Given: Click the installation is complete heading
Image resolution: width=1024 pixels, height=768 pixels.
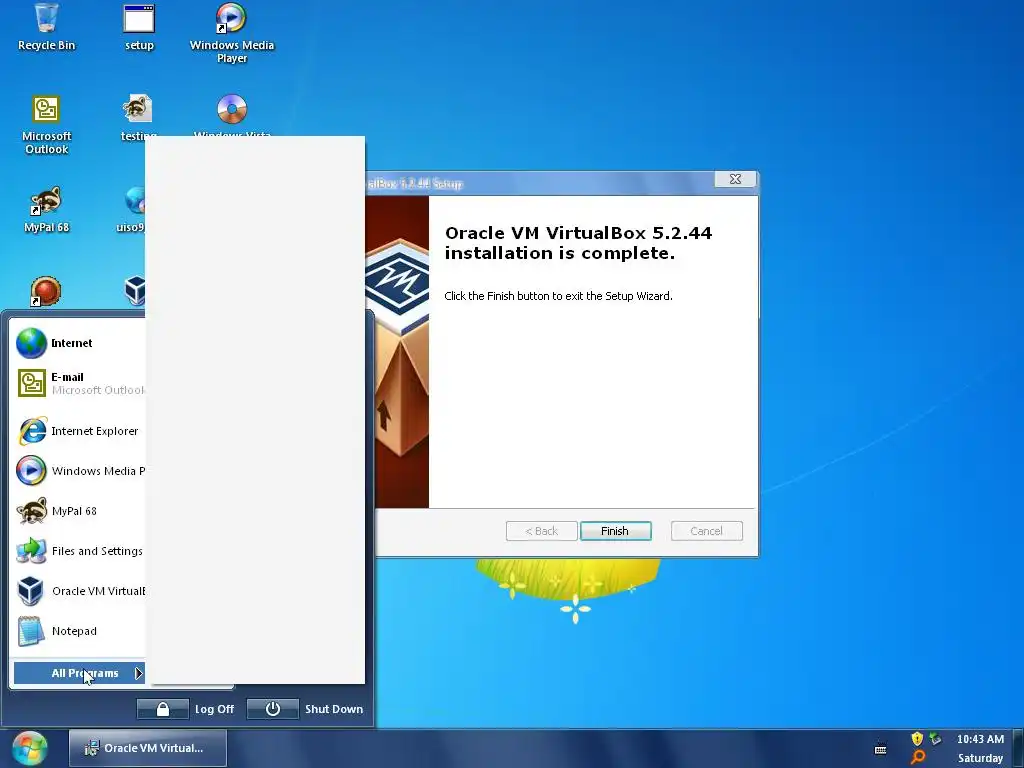Looking at the screenshot, I should tap(578, 243).
